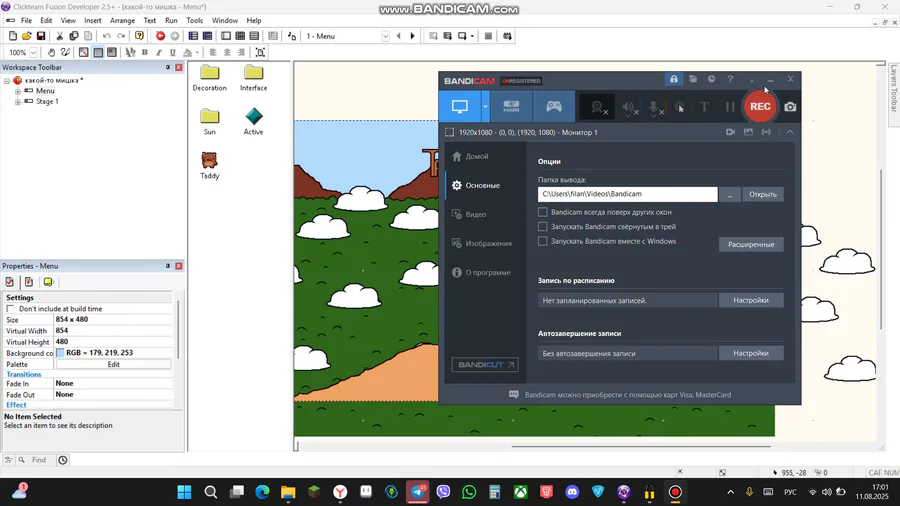
Task: Open the Insert menu
Action: [x=92, y=20]
